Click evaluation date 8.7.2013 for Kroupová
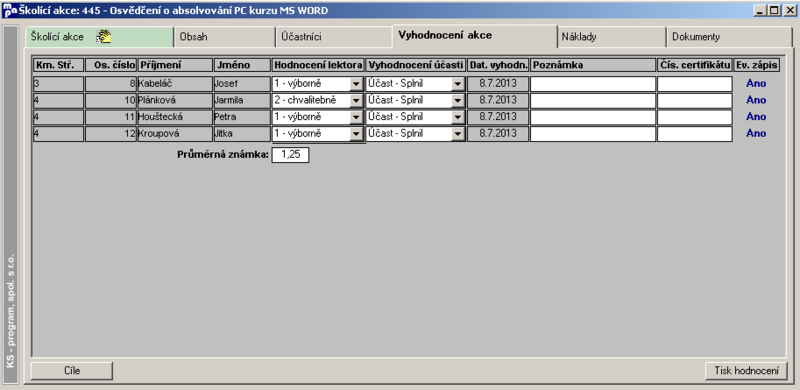800x390 pixels. 498,134
